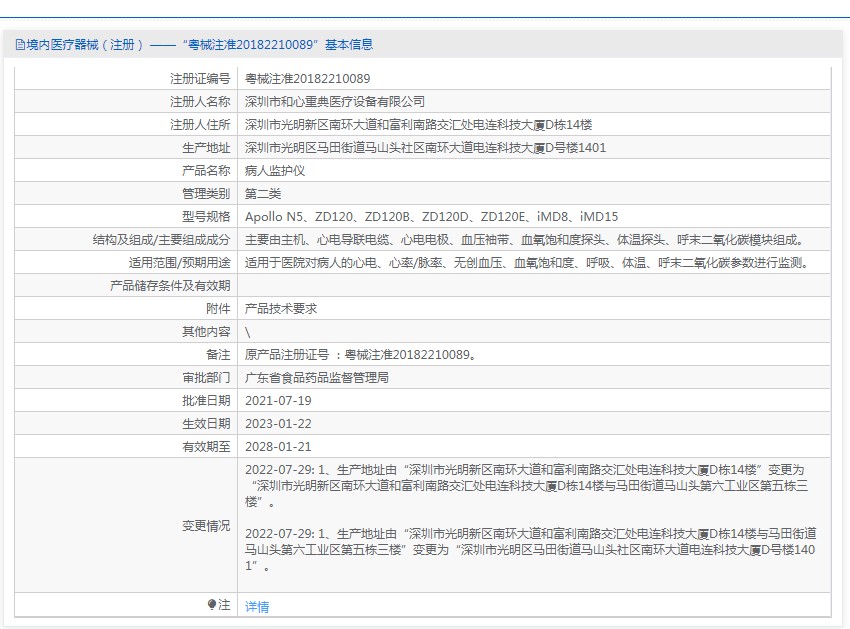Click the 广东省食品药品监督管理局 value
Image resolution: width=850 pixels, height=629 pixels.
click(317, 378)
